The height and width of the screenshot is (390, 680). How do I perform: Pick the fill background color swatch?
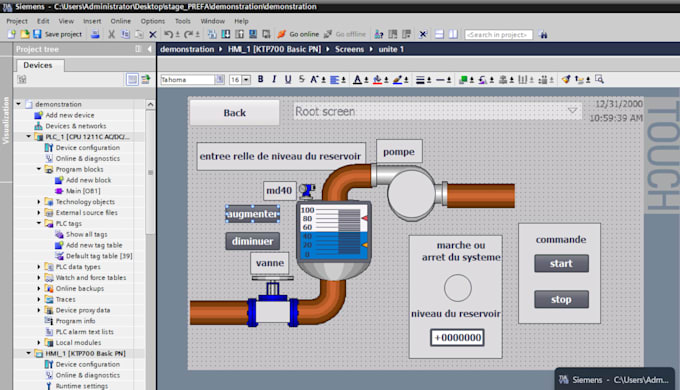(377, 79)
